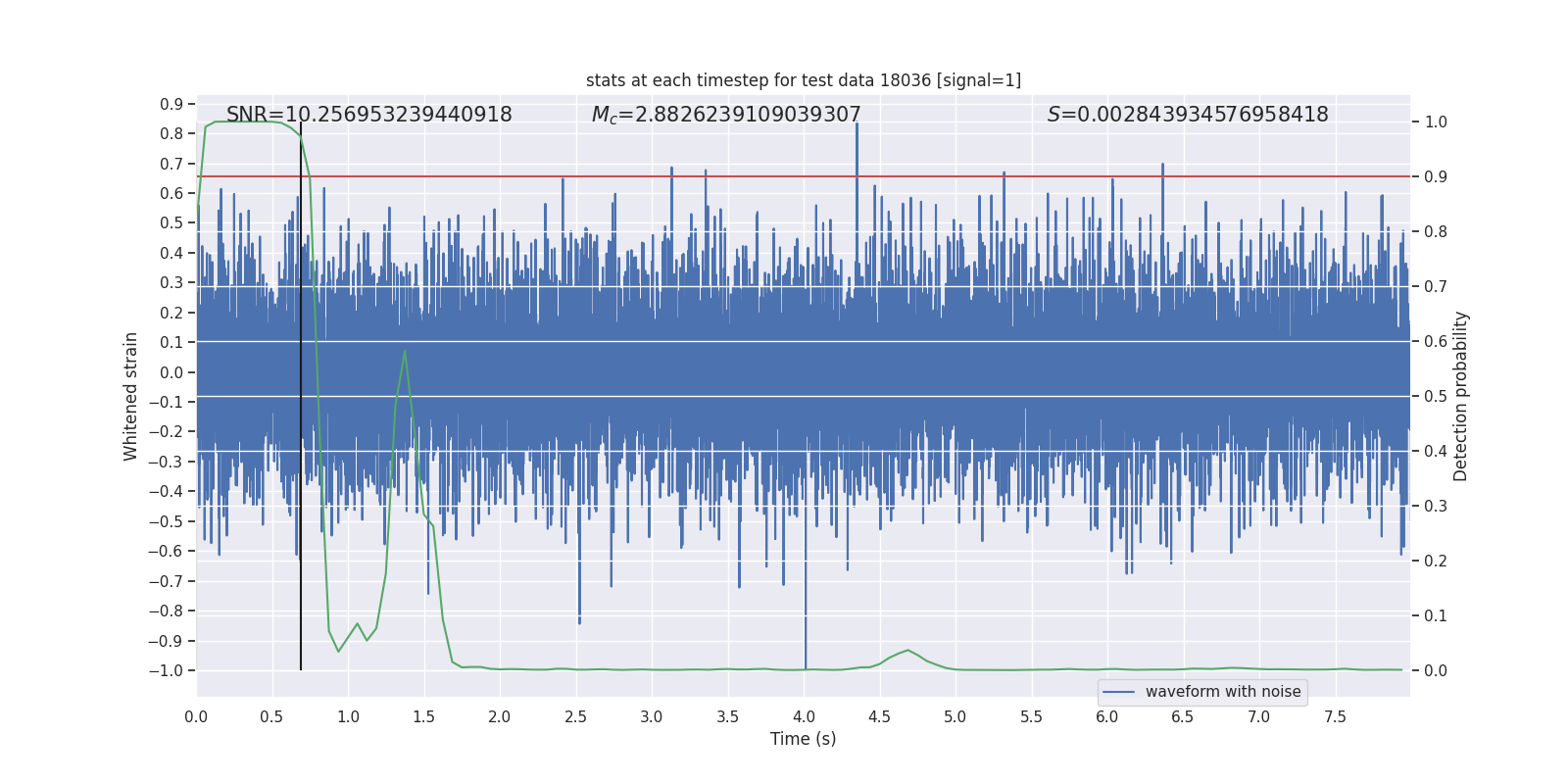1568x784 pixels.
Task: Click the x-axis tick label 4.0
Action: tap(804, 716)
